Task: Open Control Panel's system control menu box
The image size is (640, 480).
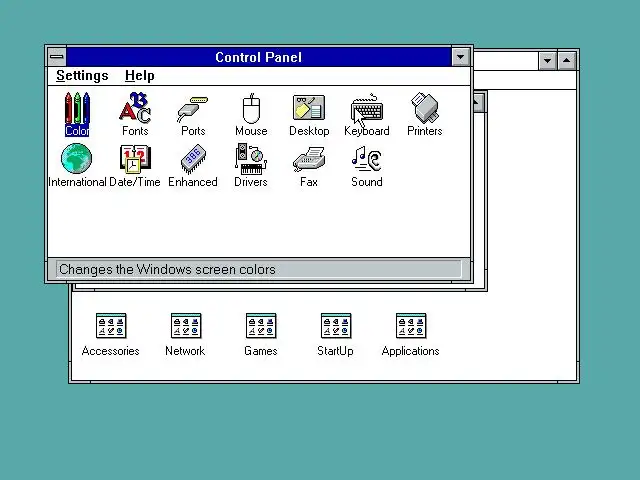Action: [57, 57]
